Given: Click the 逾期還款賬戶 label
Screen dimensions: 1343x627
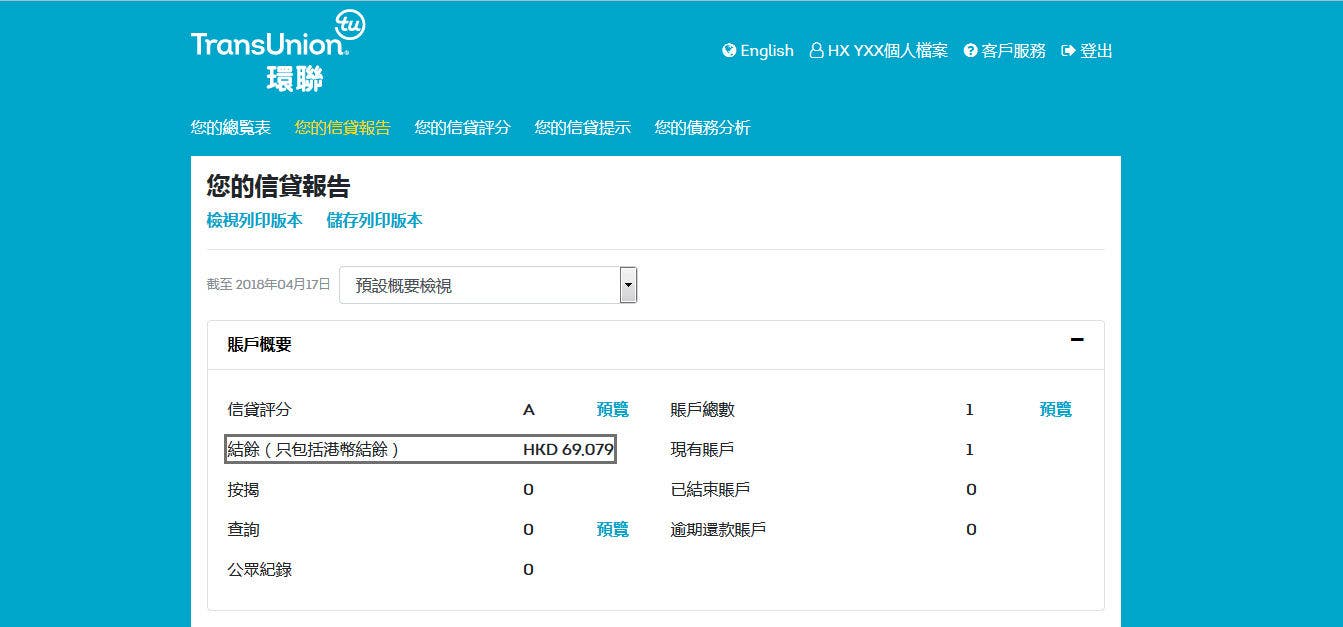Looking at the screenshot, I should [719, 530].
